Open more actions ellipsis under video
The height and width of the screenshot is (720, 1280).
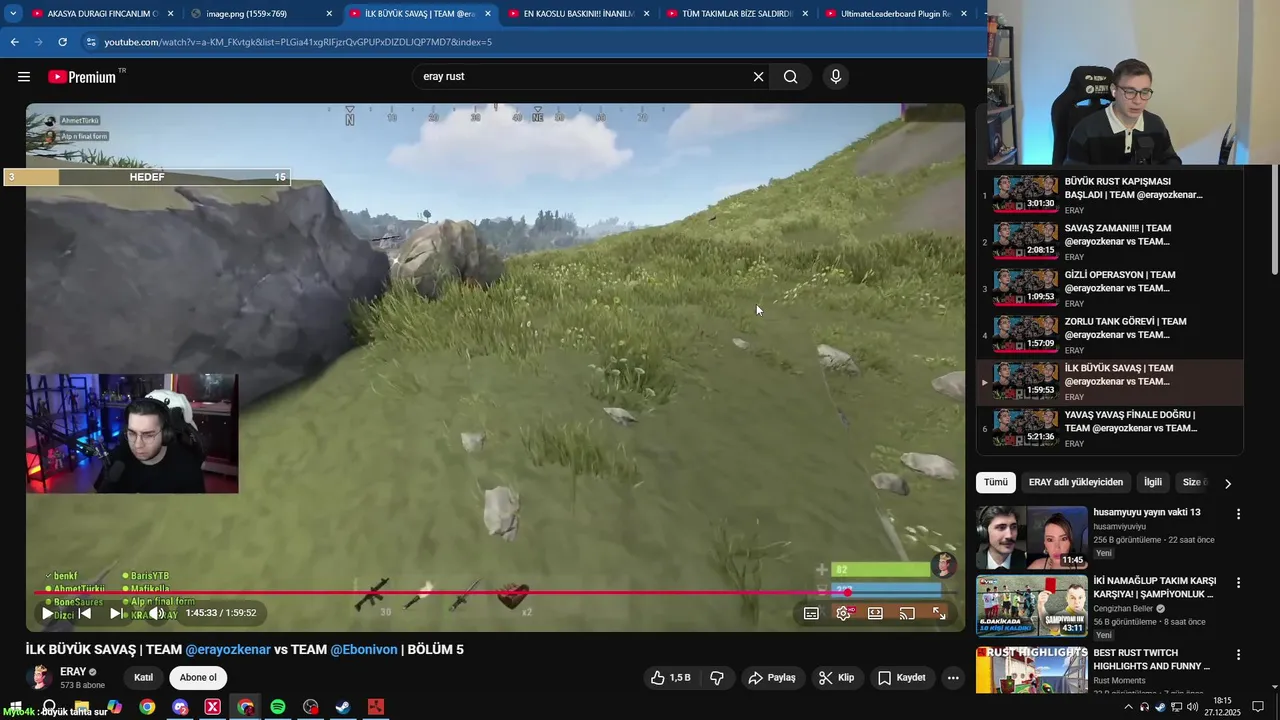tap(953, 678)
